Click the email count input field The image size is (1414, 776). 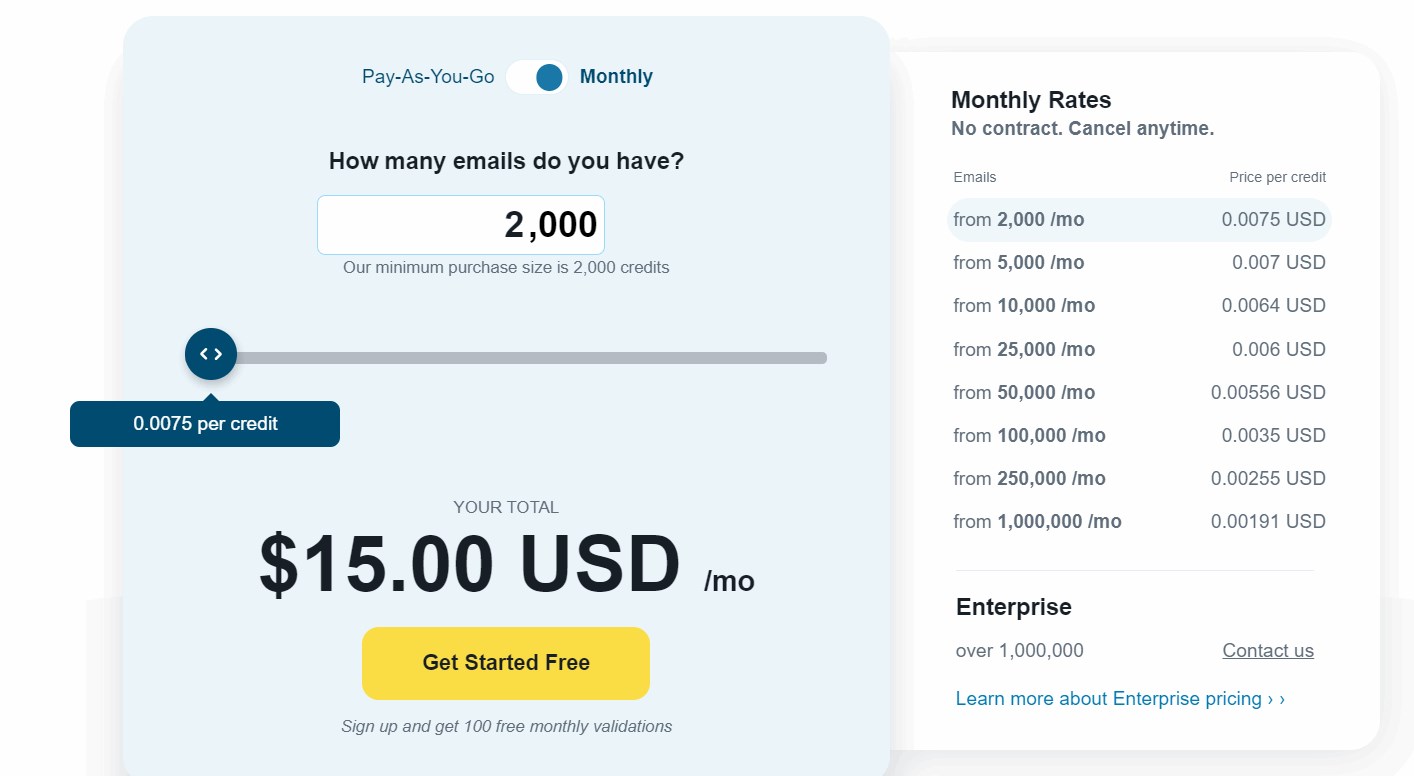coord(461,225)
